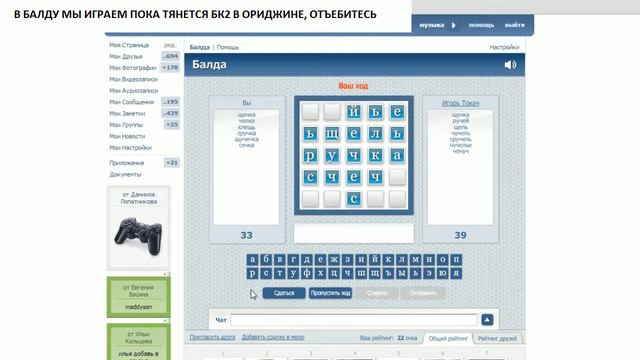Open Настройки of the Balda game
Viewport: 640px width, 360px height.
[x=504, y=47]
